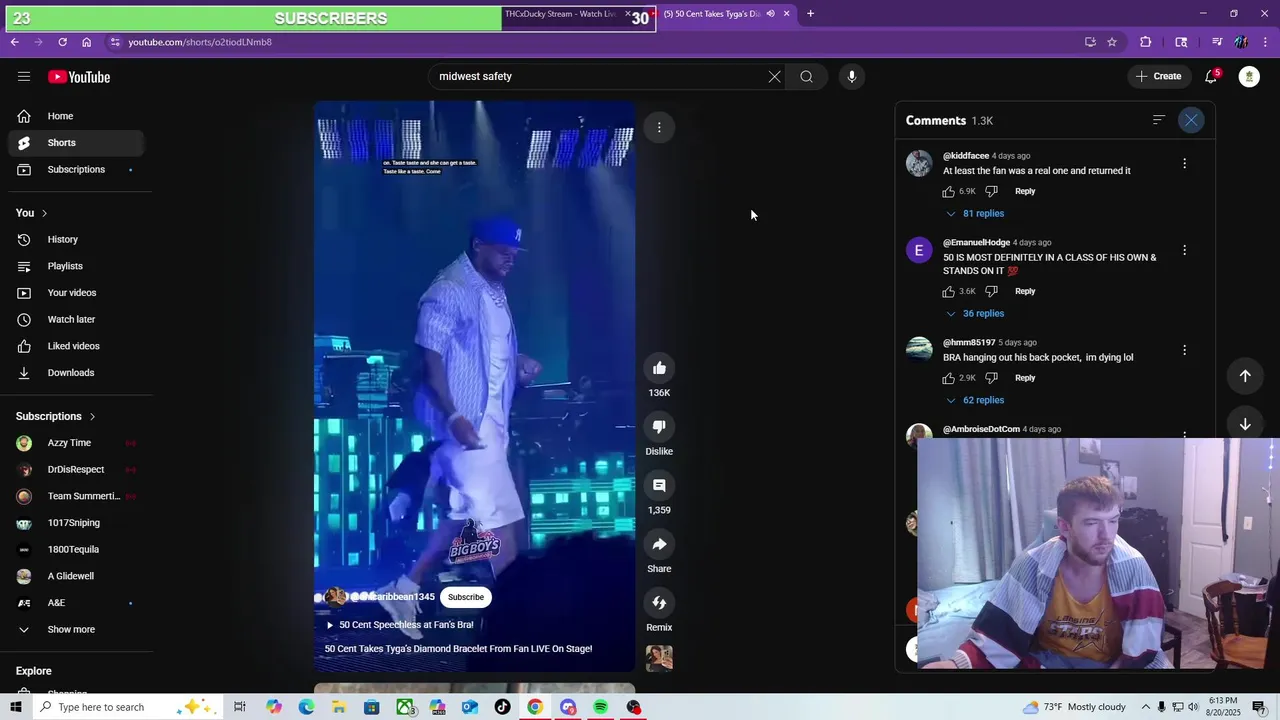Viewport: 1280px width, 720px height.
Task: Subscribe to the Short's channel
Action: pyautogui.click(x=466, y=597)
